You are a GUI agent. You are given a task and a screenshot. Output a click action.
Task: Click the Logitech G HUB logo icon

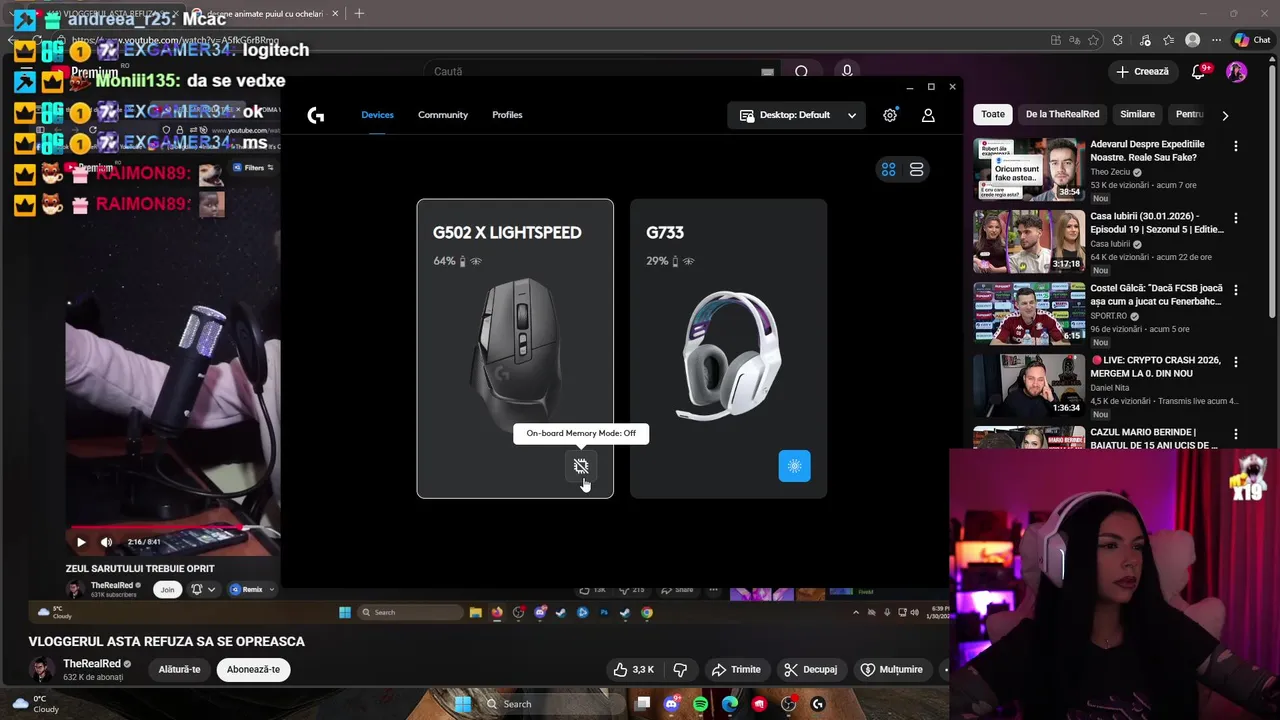[316, 115]
